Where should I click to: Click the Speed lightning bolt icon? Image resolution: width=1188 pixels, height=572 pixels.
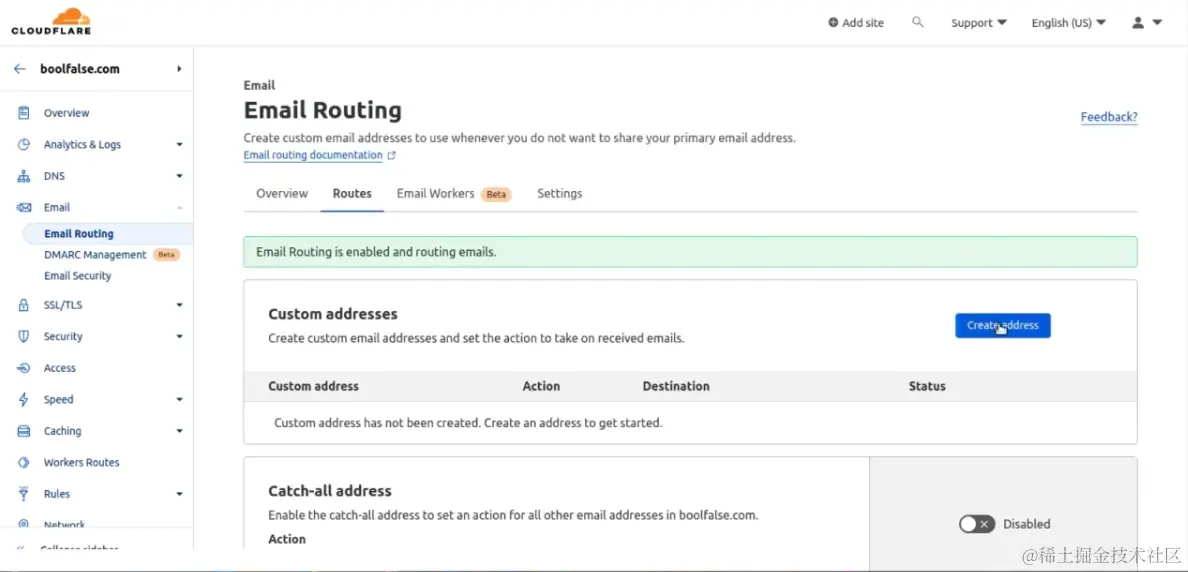[x=23, y=399]
